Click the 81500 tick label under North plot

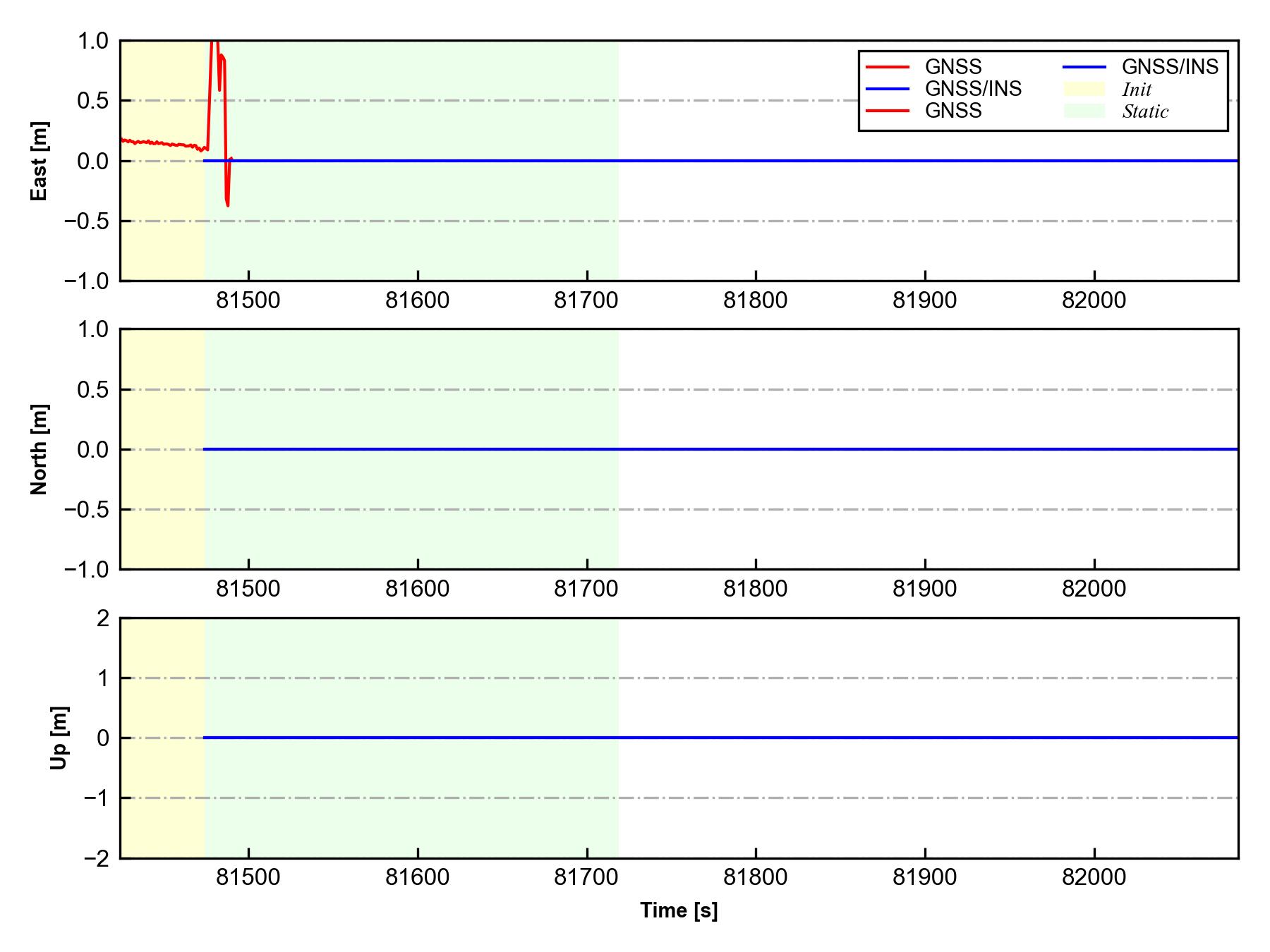(248, 589)
